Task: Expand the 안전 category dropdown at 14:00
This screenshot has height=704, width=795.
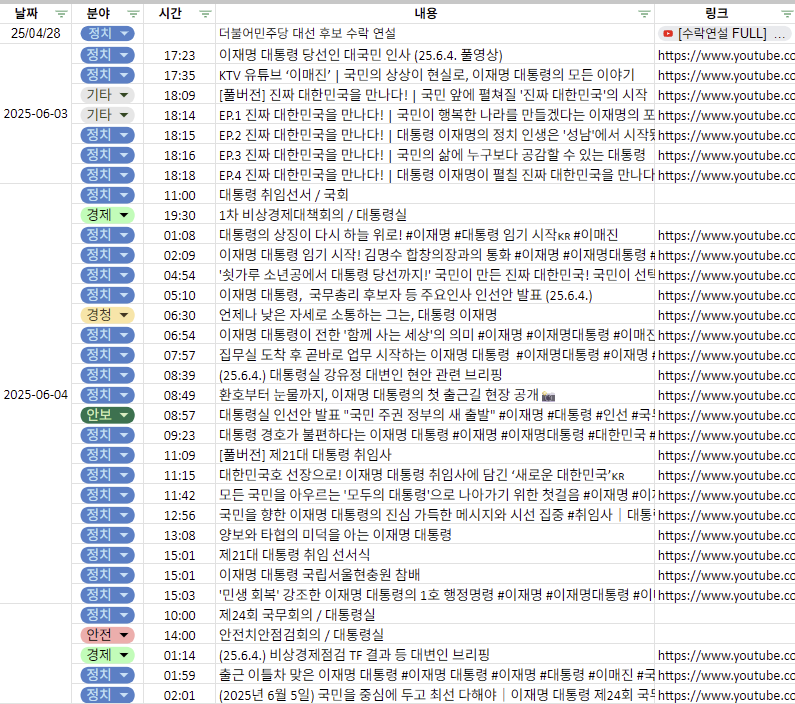Action: (x=124, y=634)
